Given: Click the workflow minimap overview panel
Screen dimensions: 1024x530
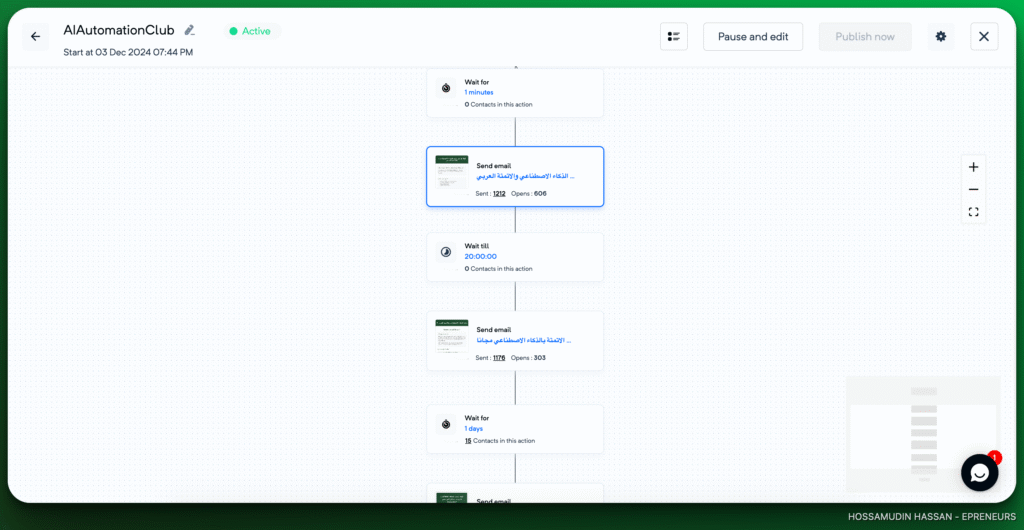Looking at the screenshot, I should (x=922, y=434).
